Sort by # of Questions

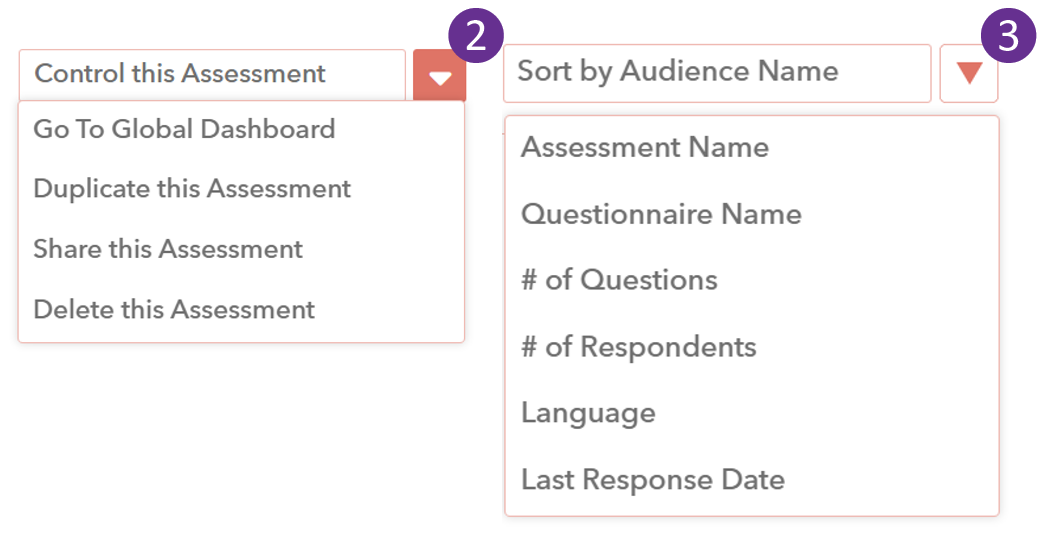(619, 280)
